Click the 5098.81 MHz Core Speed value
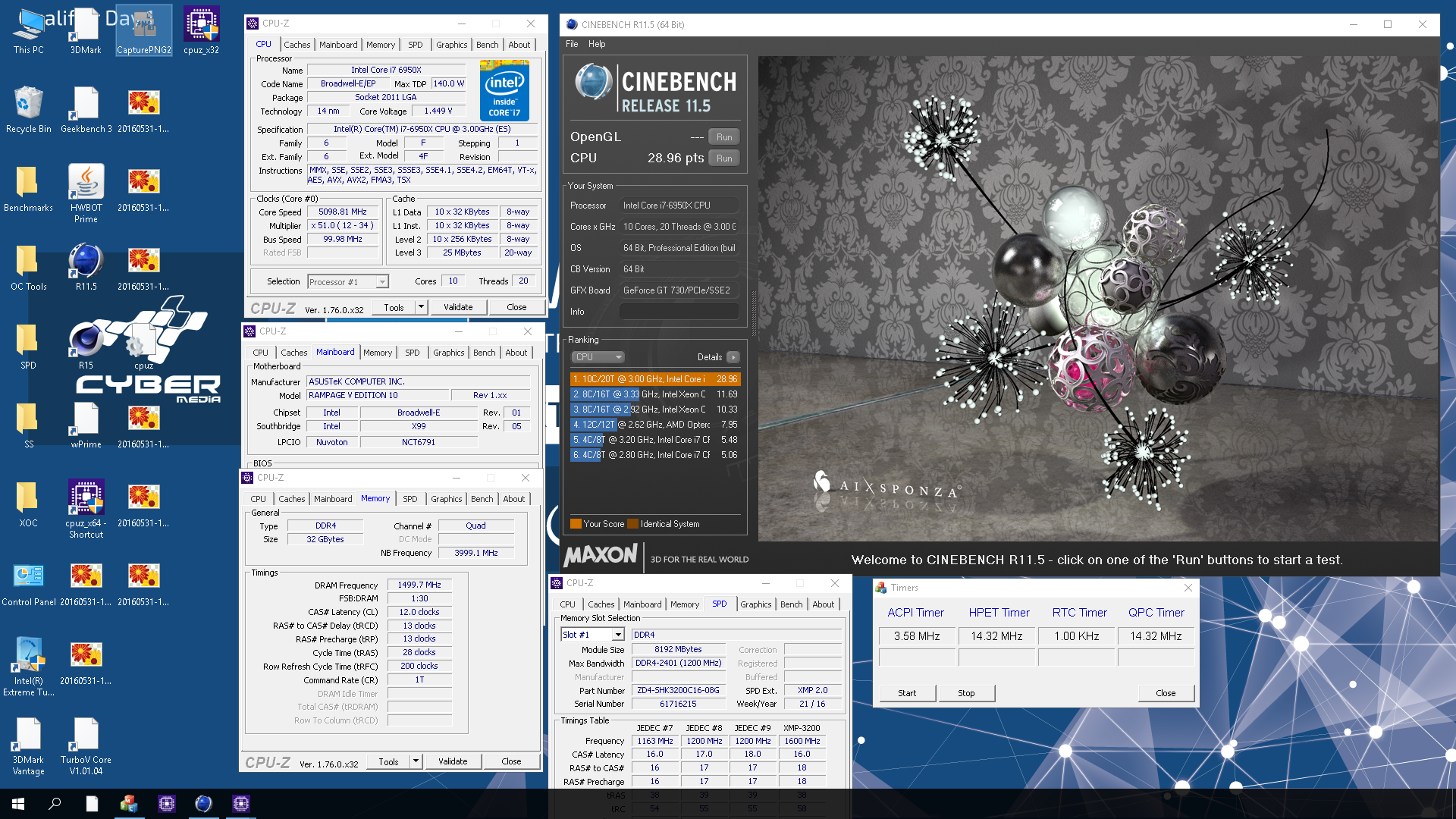The width and height of the screenshot is (1456, 819). click(x=342, y=212)
